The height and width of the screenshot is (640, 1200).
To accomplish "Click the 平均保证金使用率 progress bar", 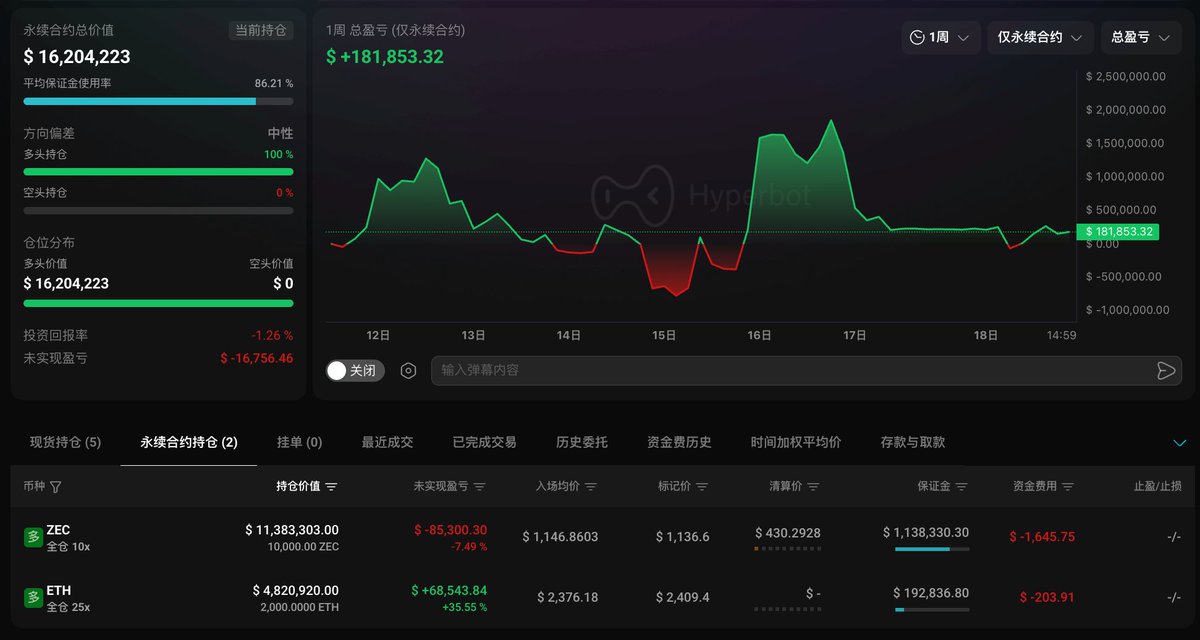I will [x=158, y=101].
